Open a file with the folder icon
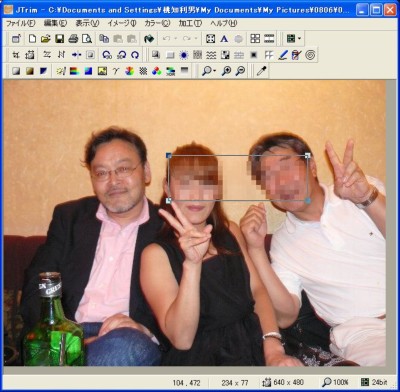This screenshot has width=400, height=392. [45, 39]
